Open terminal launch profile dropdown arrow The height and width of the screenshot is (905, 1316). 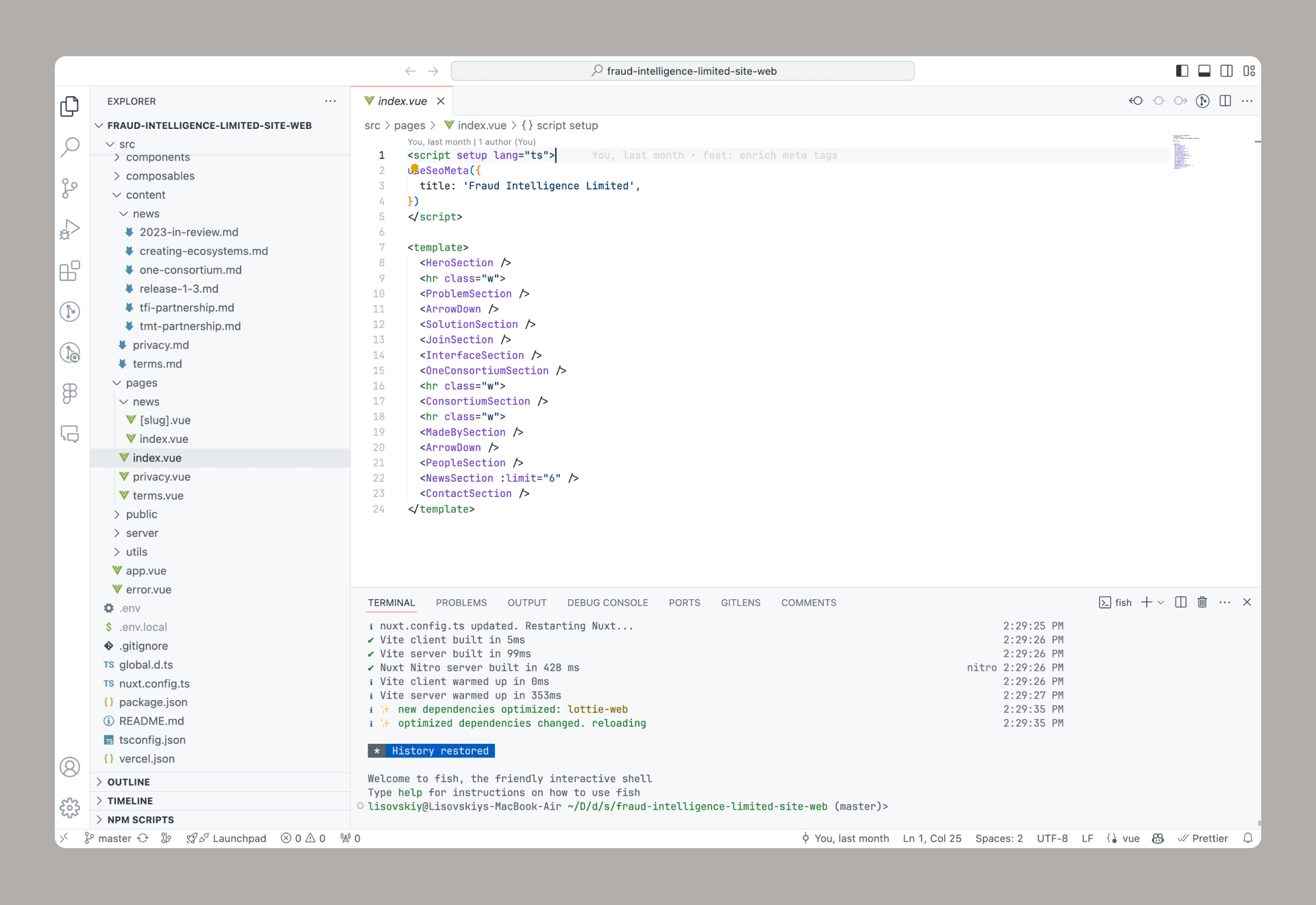coord(1160,602)
